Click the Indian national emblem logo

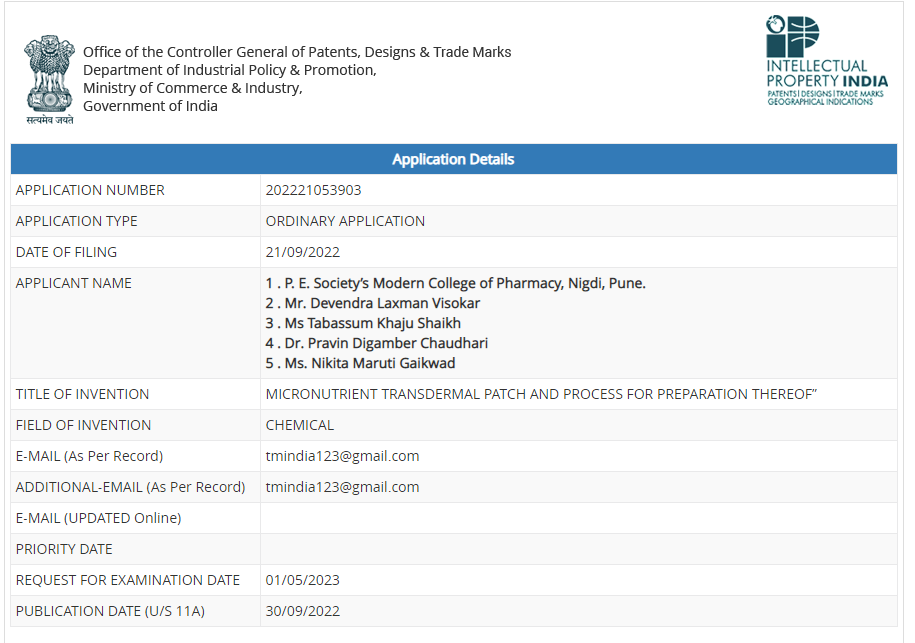click(50, 79)
